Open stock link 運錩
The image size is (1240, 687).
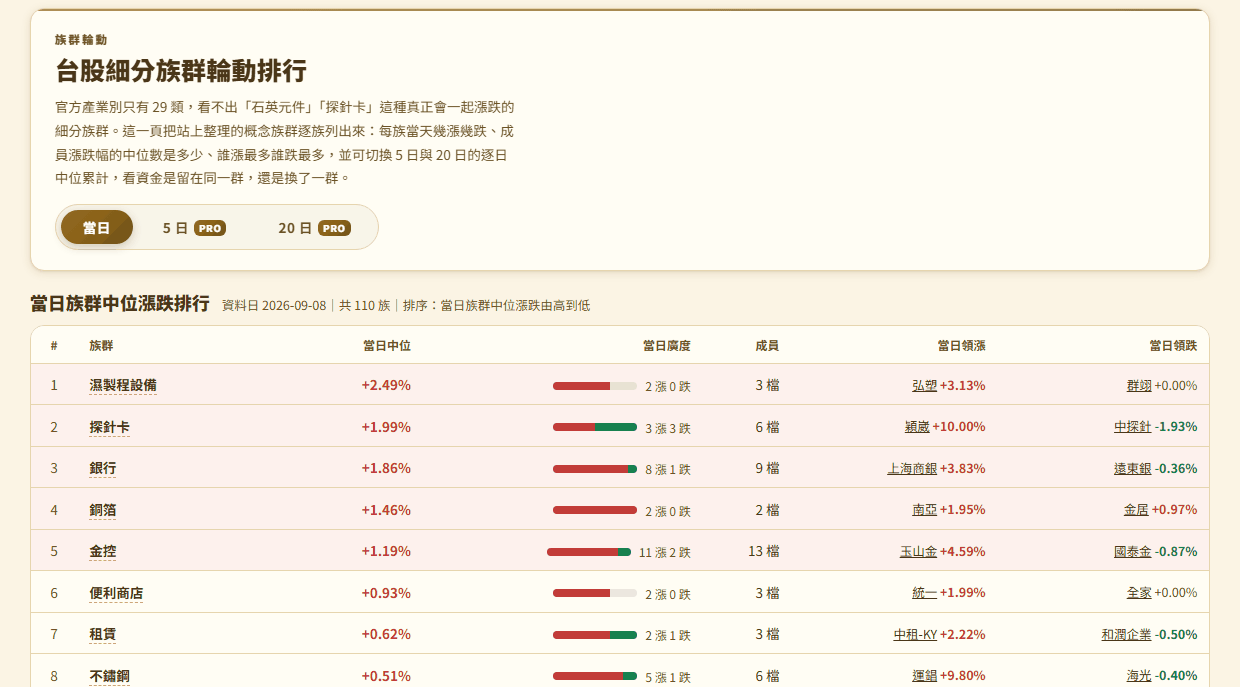(924, 676)
